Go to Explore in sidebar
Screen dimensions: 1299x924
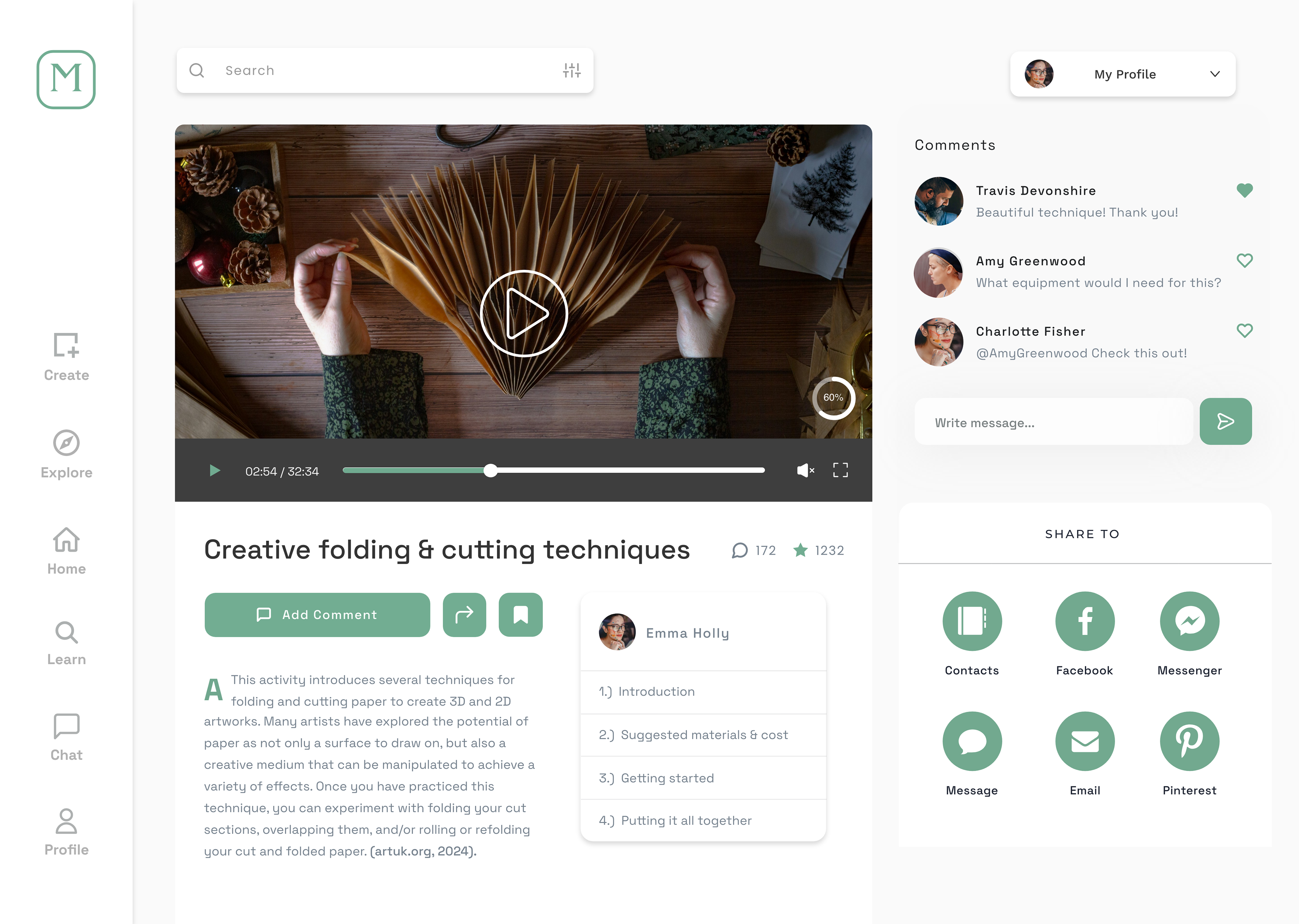click(x=66, y=454)
